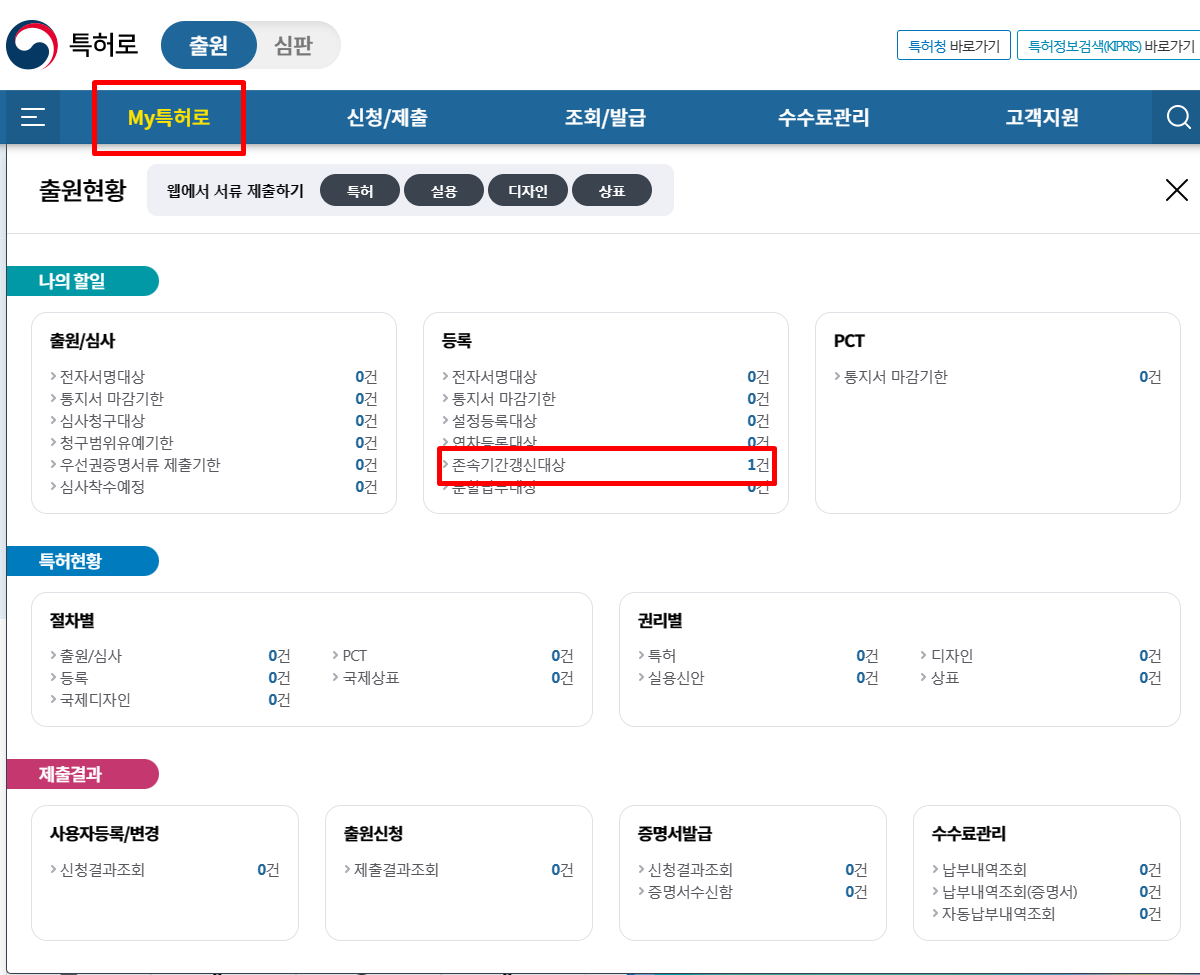Image resolution: width=1200 pixels, height=975 pixels.
Task: Click the 특허로 logo emblem
Action: 32,45
